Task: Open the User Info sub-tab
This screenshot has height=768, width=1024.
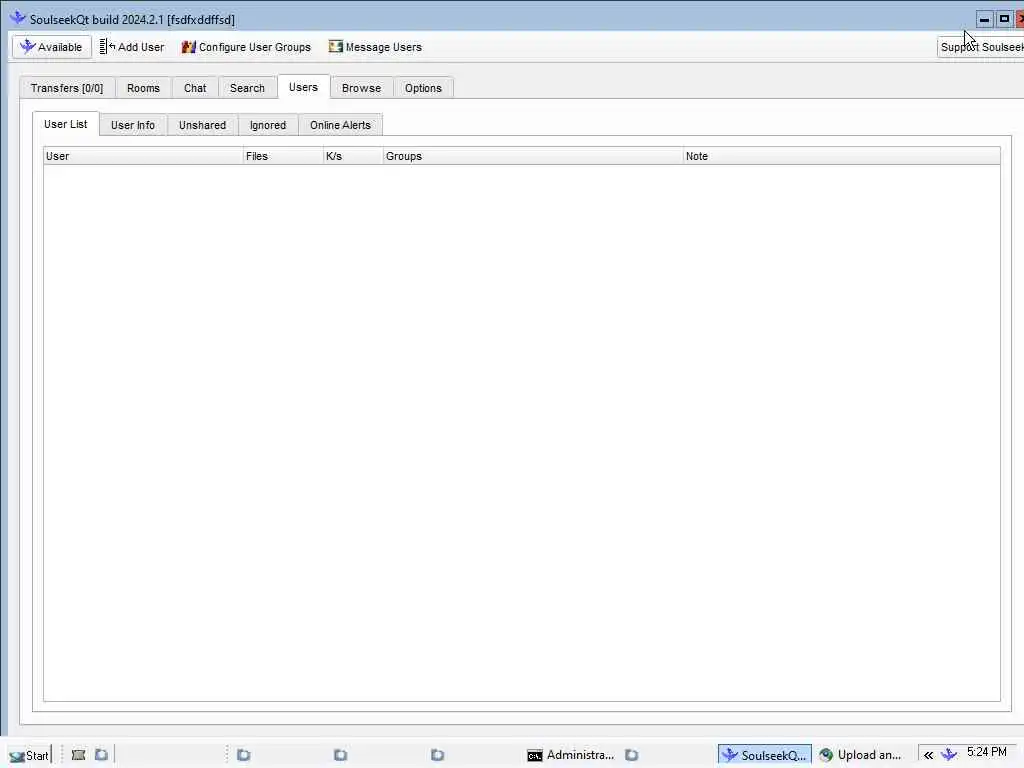Action: tap(133, 125)
